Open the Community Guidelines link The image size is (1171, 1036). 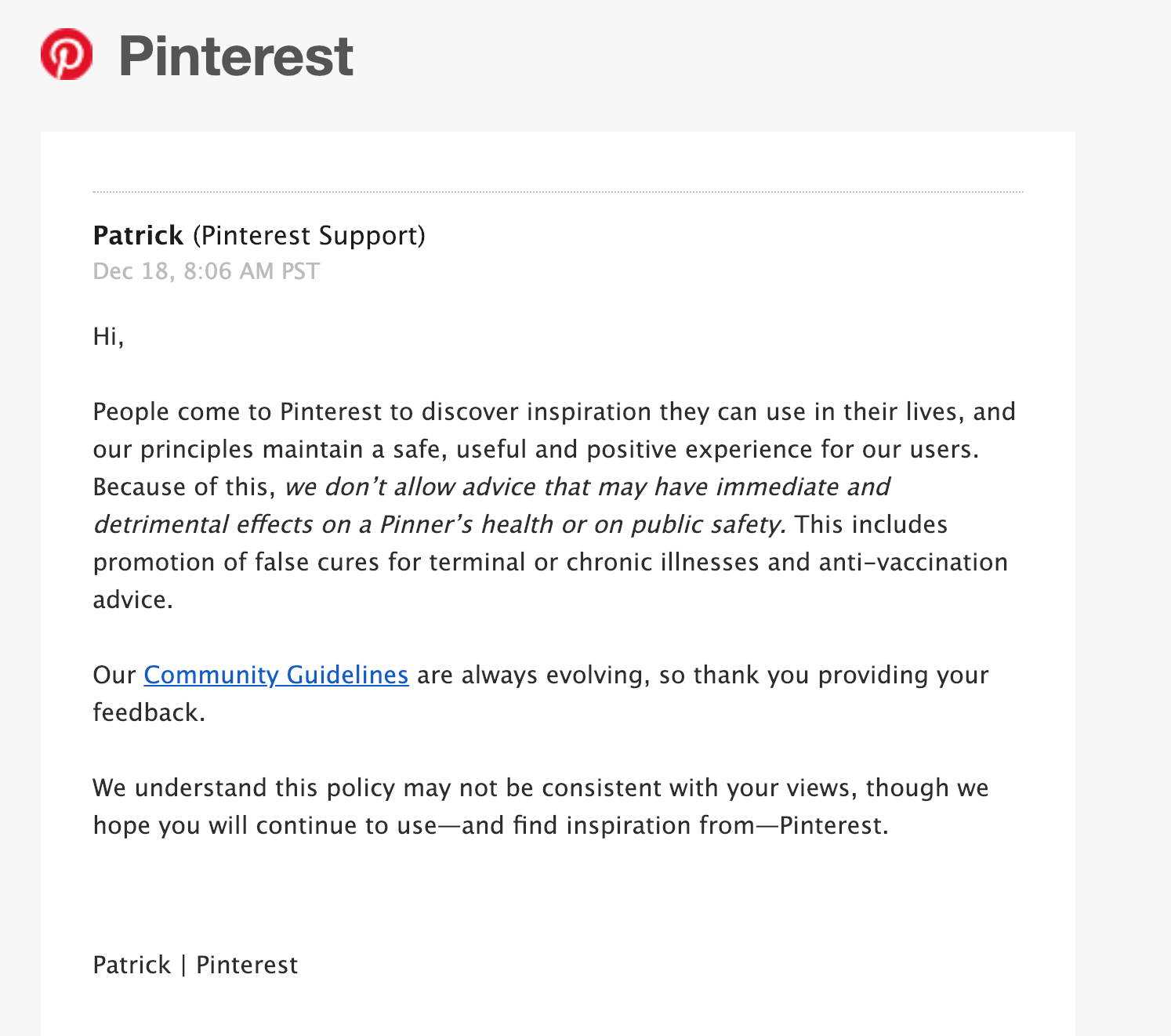click(276, 675)
